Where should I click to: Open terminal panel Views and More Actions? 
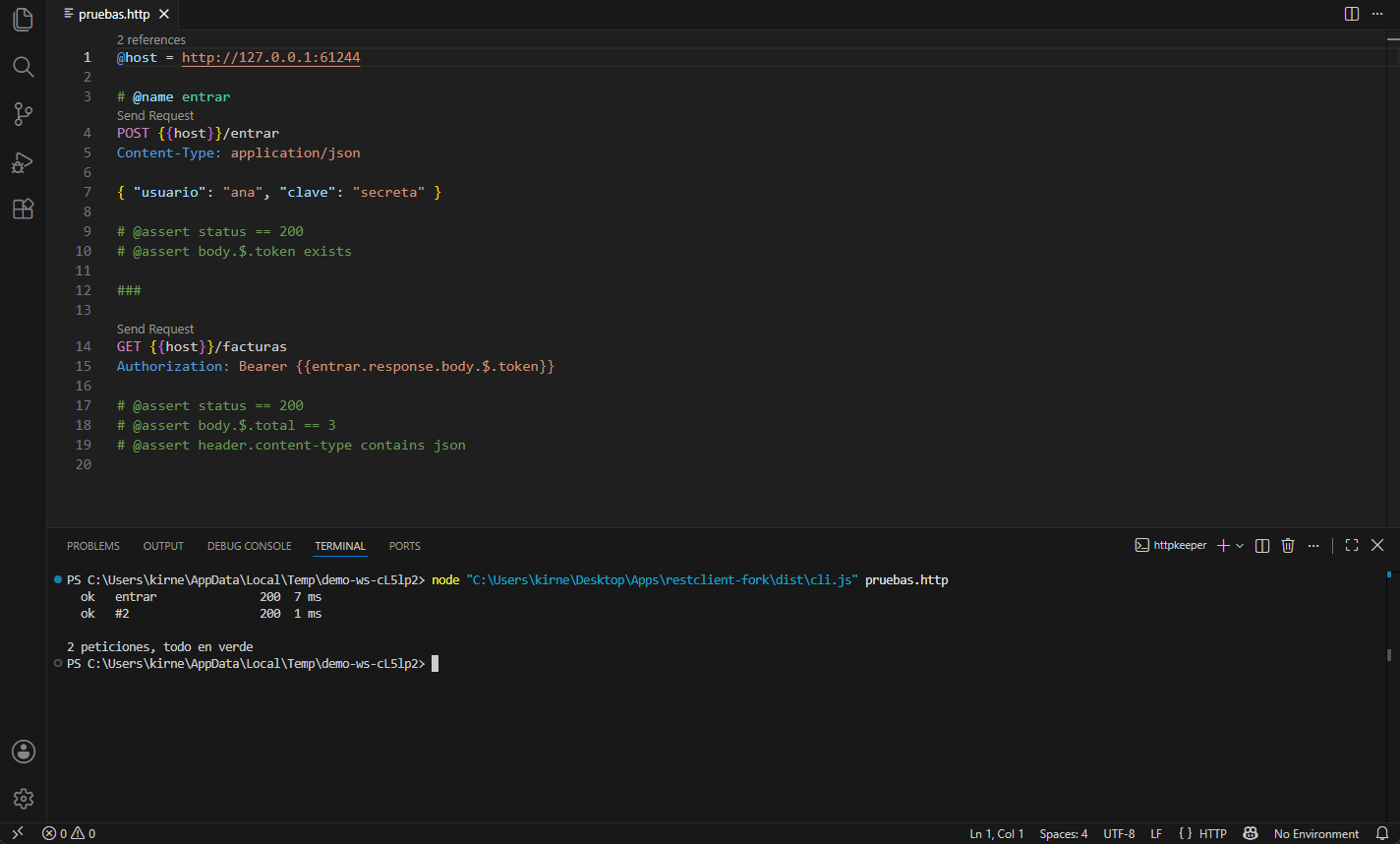click(x=1313, y=545)
